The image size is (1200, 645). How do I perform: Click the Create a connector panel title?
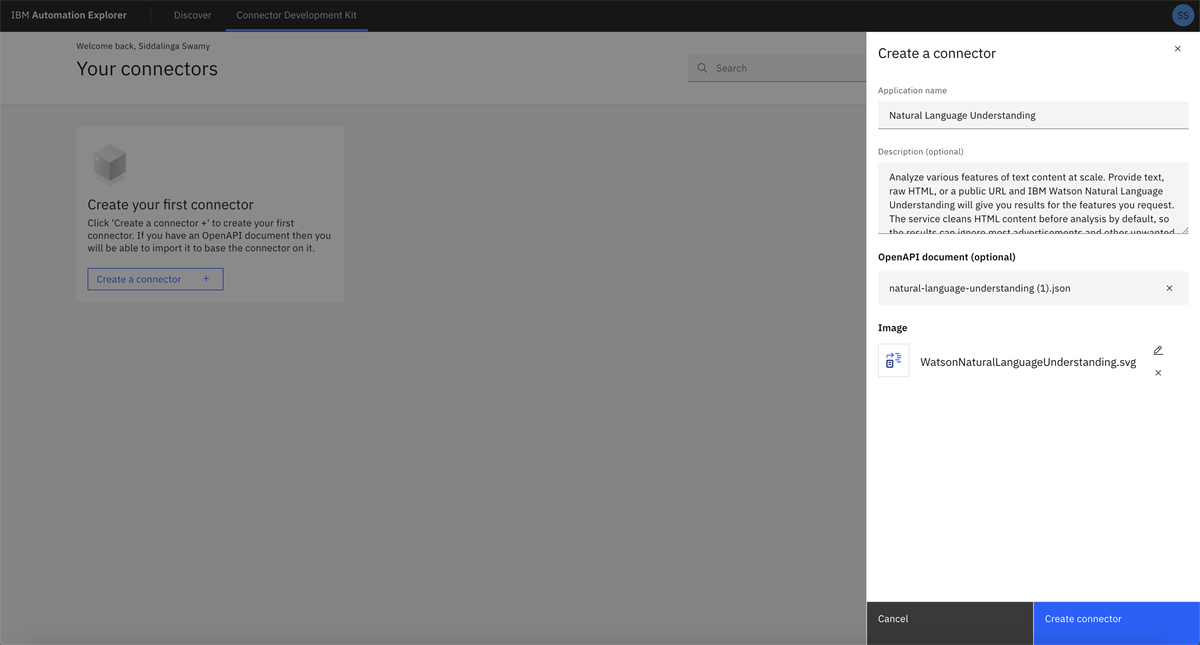937,53
